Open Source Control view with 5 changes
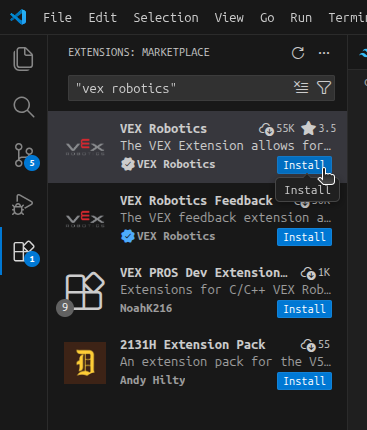 point(25,156)
